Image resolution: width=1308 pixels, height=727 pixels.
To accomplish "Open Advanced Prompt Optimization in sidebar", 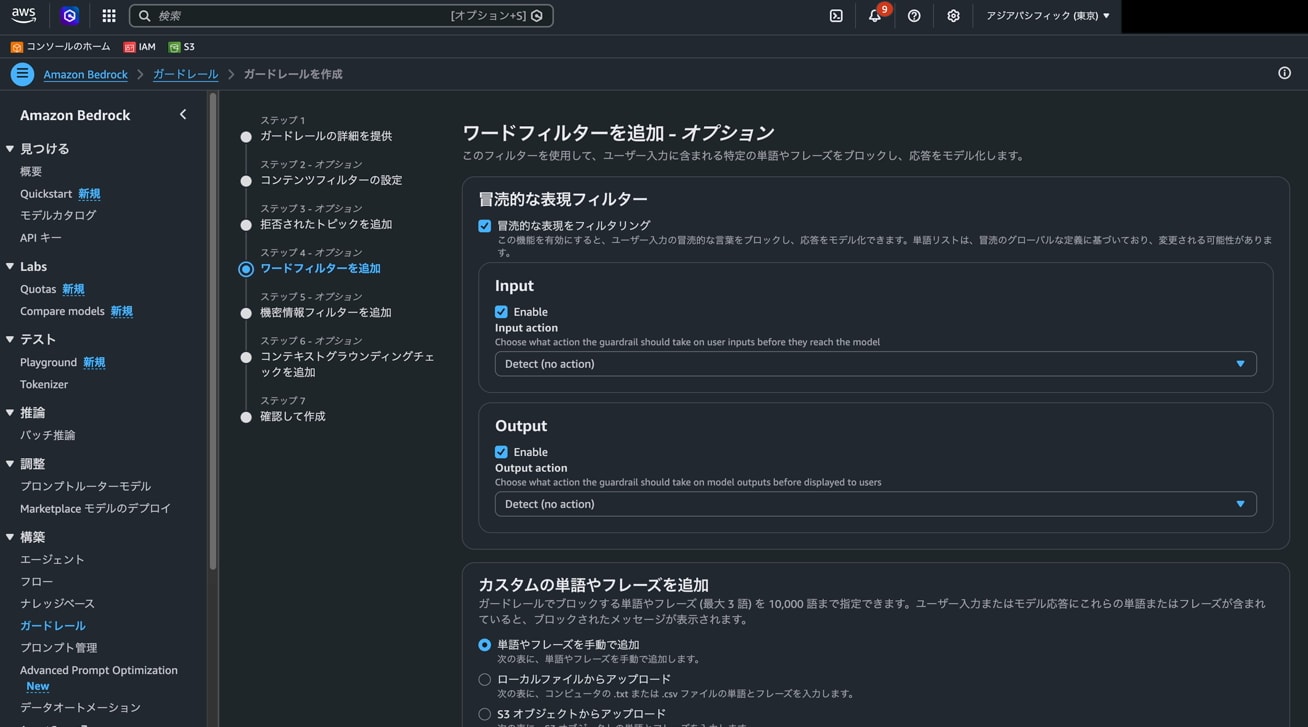I will click(99, 670).
